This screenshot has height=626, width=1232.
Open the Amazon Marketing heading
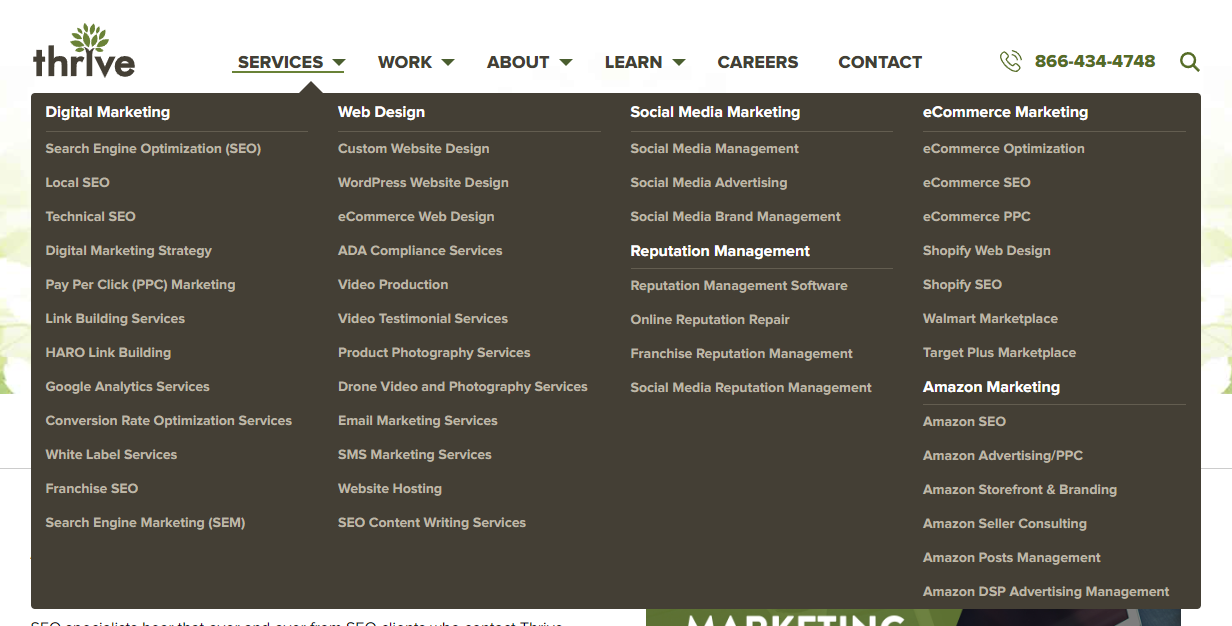(x=991, y=387)
